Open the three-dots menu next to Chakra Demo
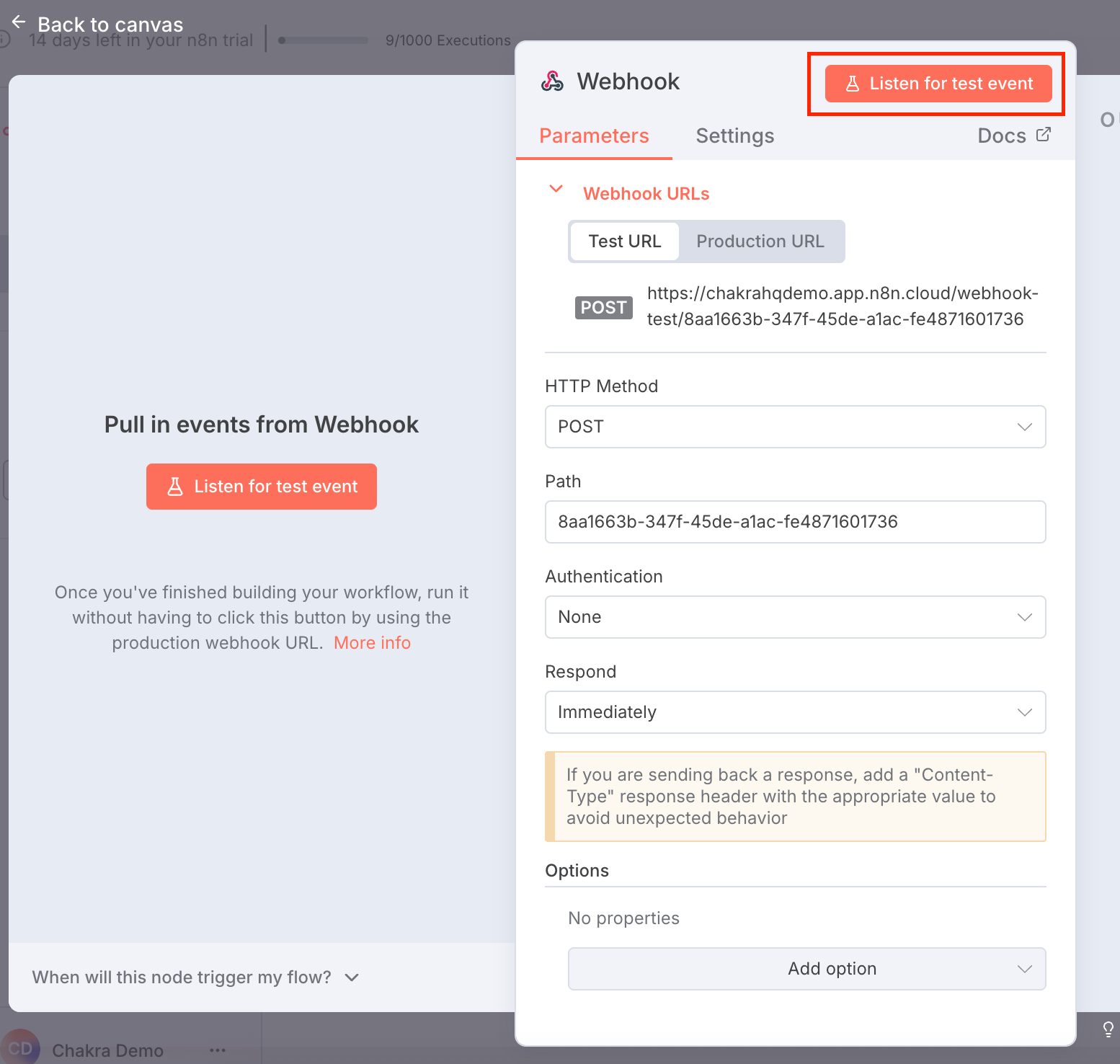This screenshot has height=1064, width=1120. click(x=218, y=1050)
